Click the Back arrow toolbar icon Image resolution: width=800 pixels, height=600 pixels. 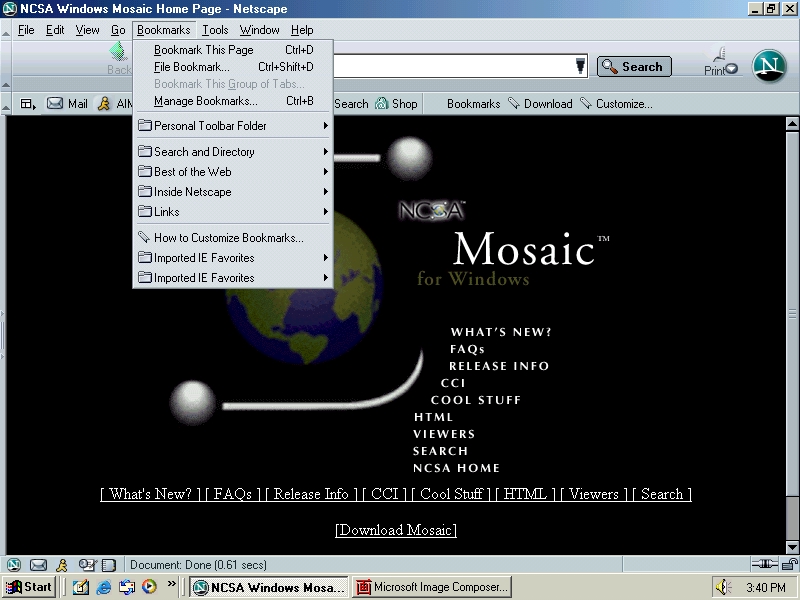[119, 51]
